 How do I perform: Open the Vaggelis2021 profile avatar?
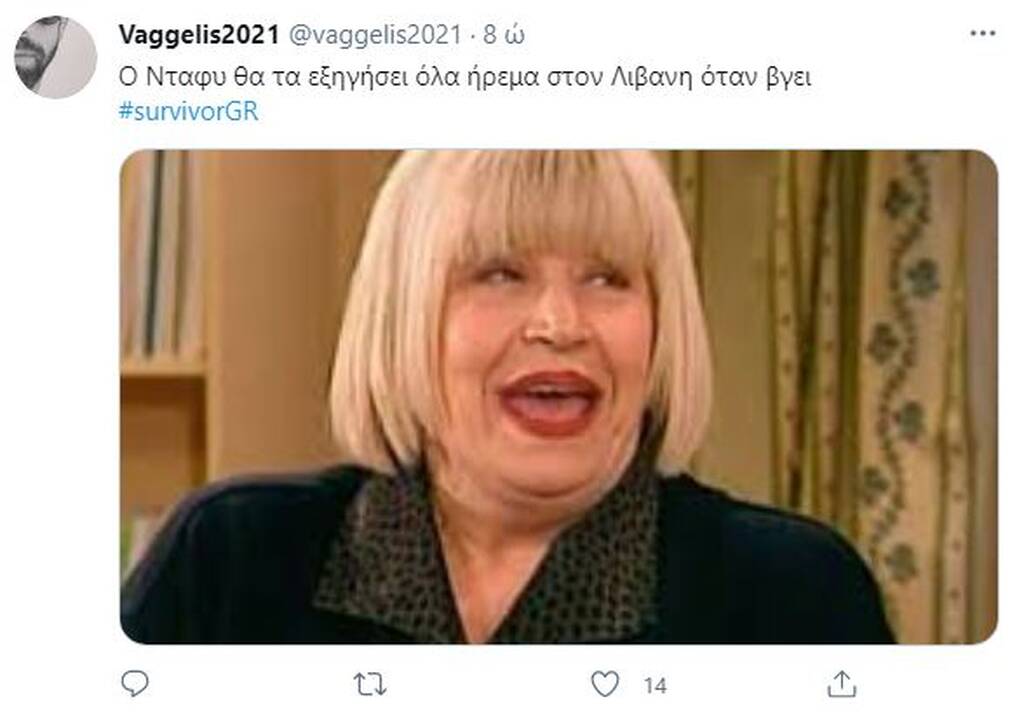tap(56, 57)
